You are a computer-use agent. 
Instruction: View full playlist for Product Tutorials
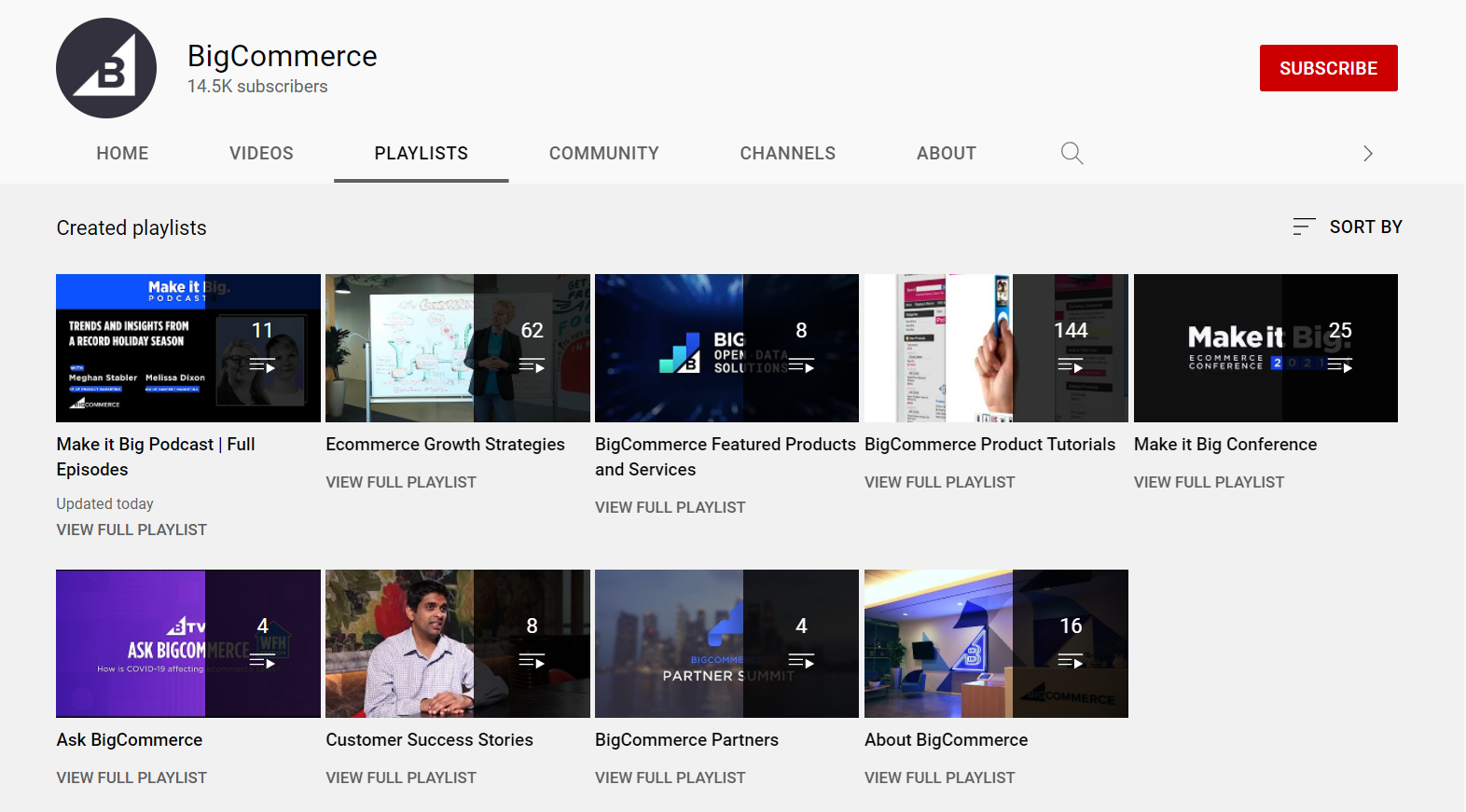[940, 482]
